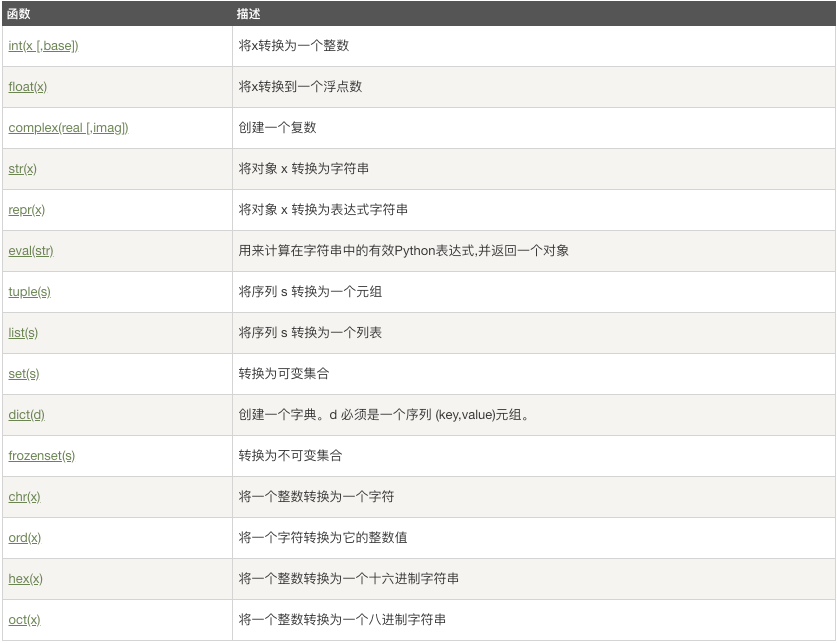Open the ord(x) function link
This screenshot has width=837, height=643.
(x=25, y=538)
